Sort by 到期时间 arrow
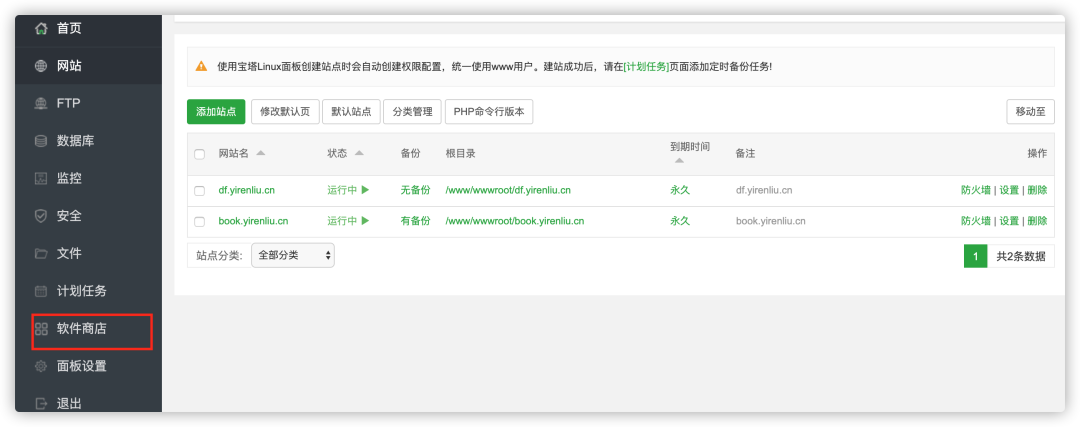 point(679,160)
